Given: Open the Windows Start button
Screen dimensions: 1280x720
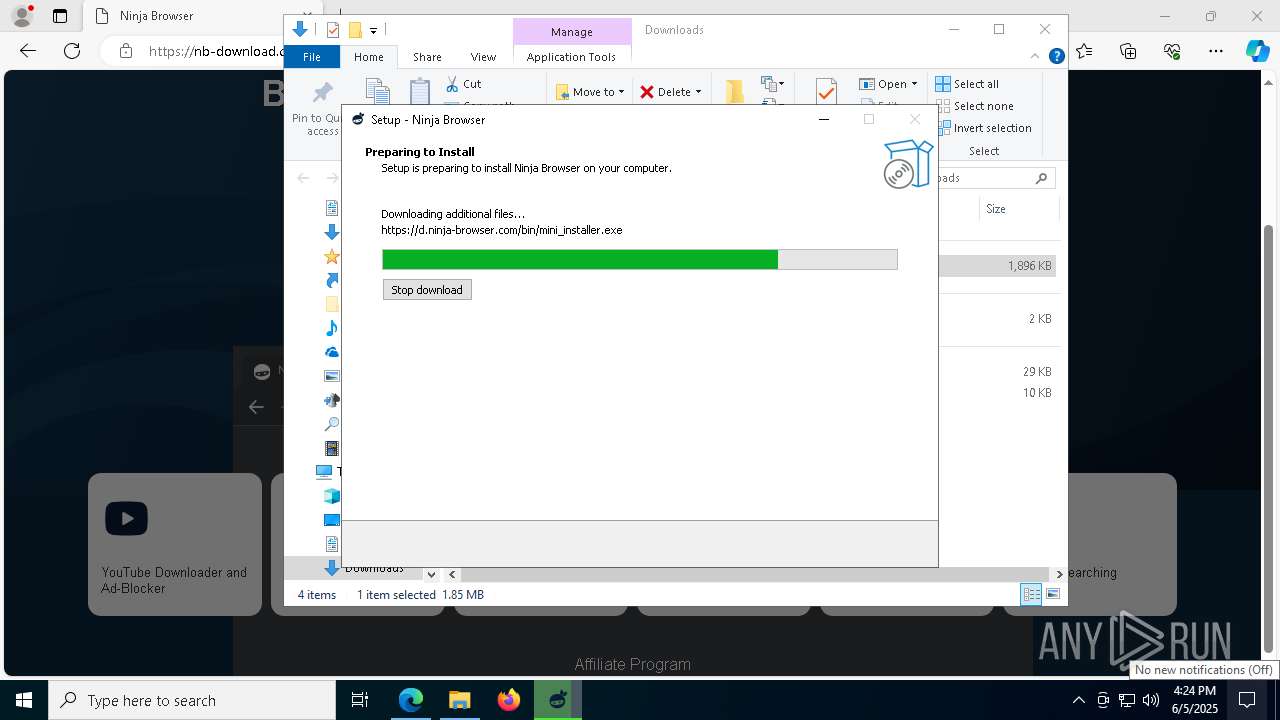Looking at the screenshot, I should (24, 700).
